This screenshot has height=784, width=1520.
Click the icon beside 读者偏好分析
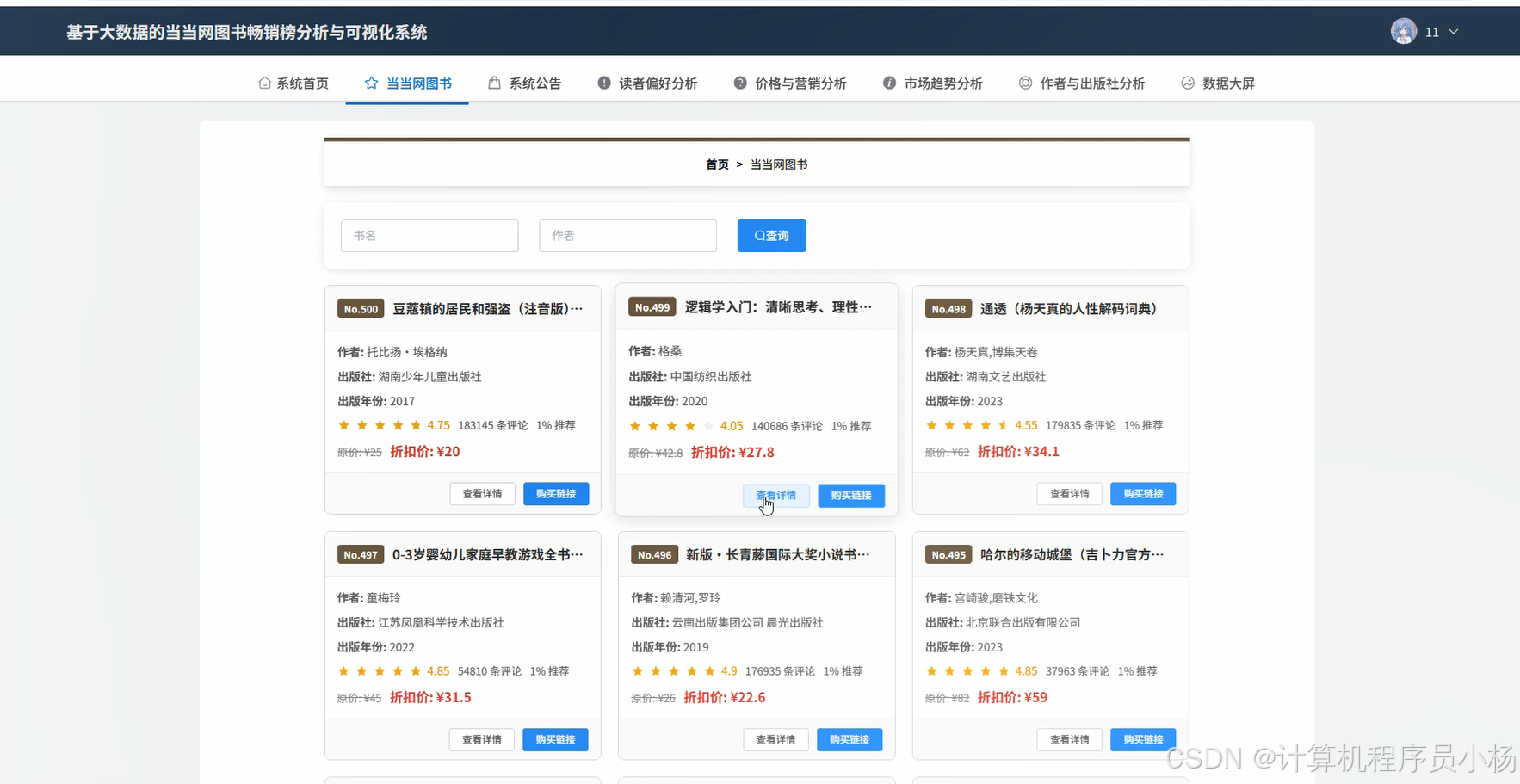(604, 83)
